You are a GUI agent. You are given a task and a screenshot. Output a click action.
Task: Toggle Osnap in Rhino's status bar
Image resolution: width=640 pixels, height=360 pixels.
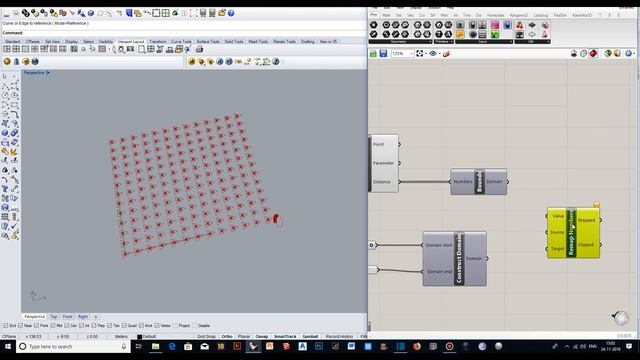(262, 337)
